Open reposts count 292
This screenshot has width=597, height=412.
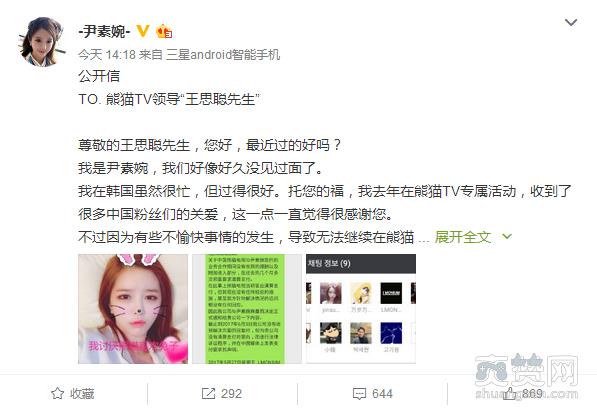(x=231, y=394)
